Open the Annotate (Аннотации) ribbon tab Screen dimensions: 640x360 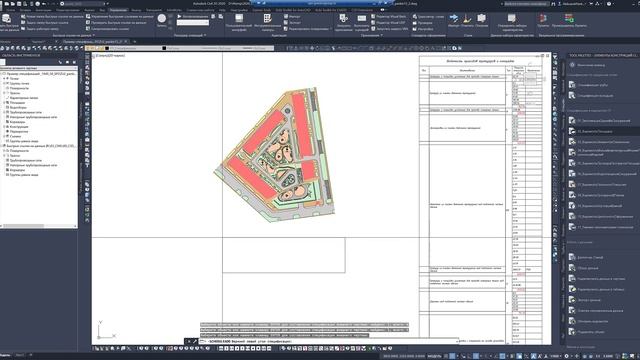click(x=44, y=10)
